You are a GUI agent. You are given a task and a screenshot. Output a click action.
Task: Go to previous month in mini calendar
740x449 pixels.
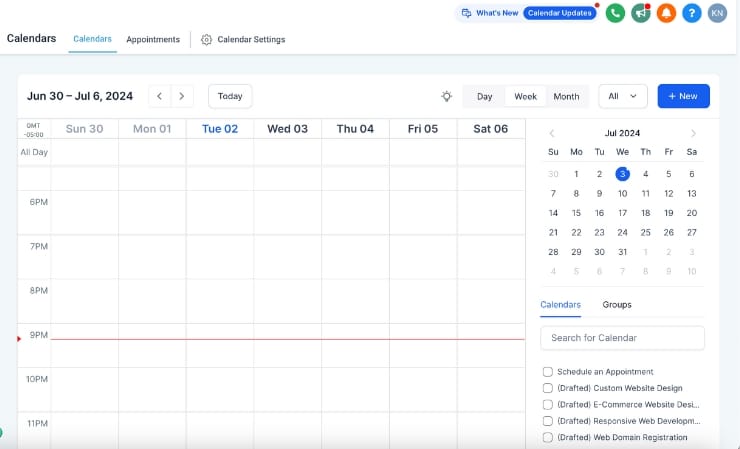[552, 134]
